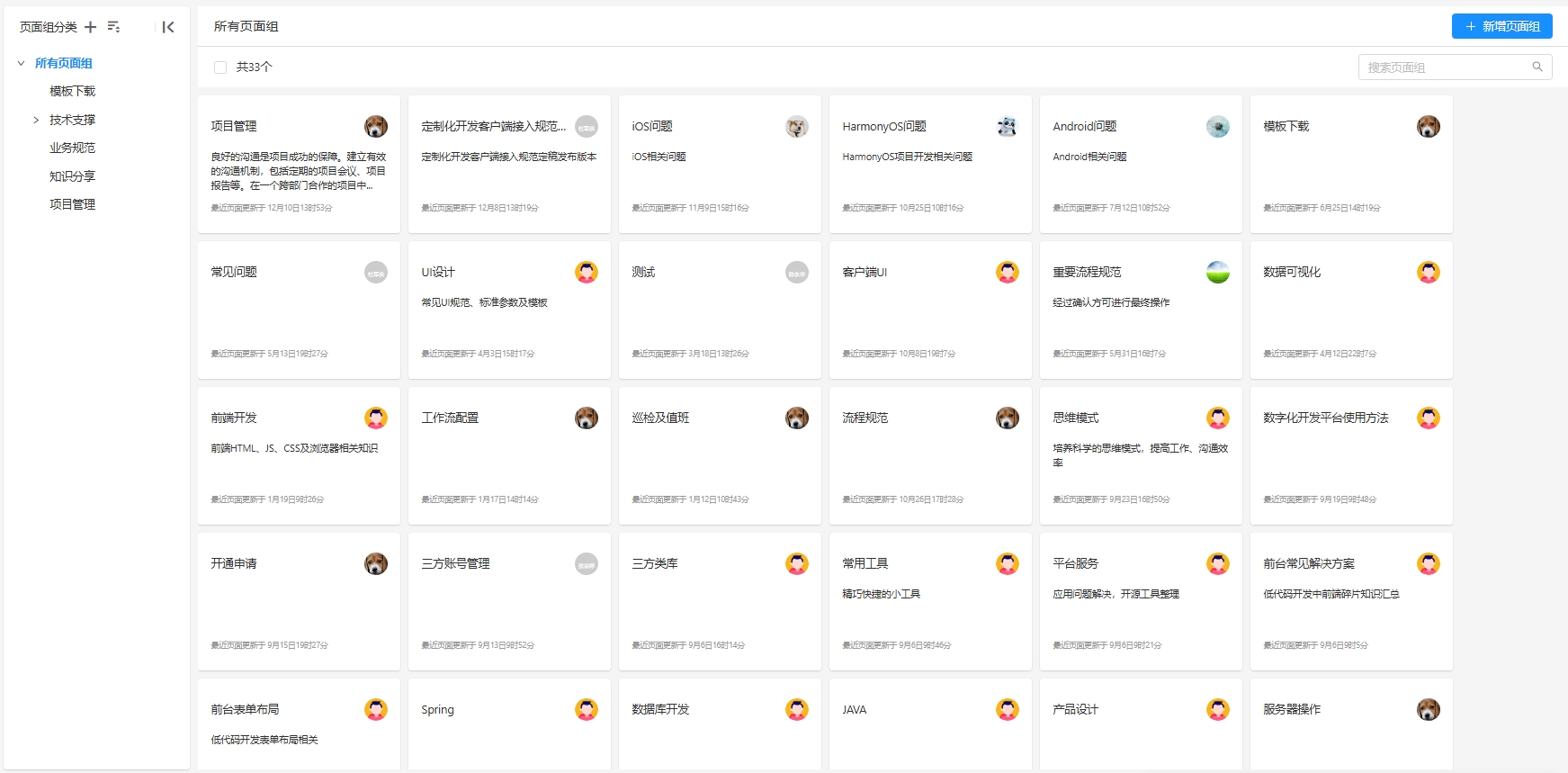
Task: Click avatar on 客户端UI card
Action: point(1008,272)
